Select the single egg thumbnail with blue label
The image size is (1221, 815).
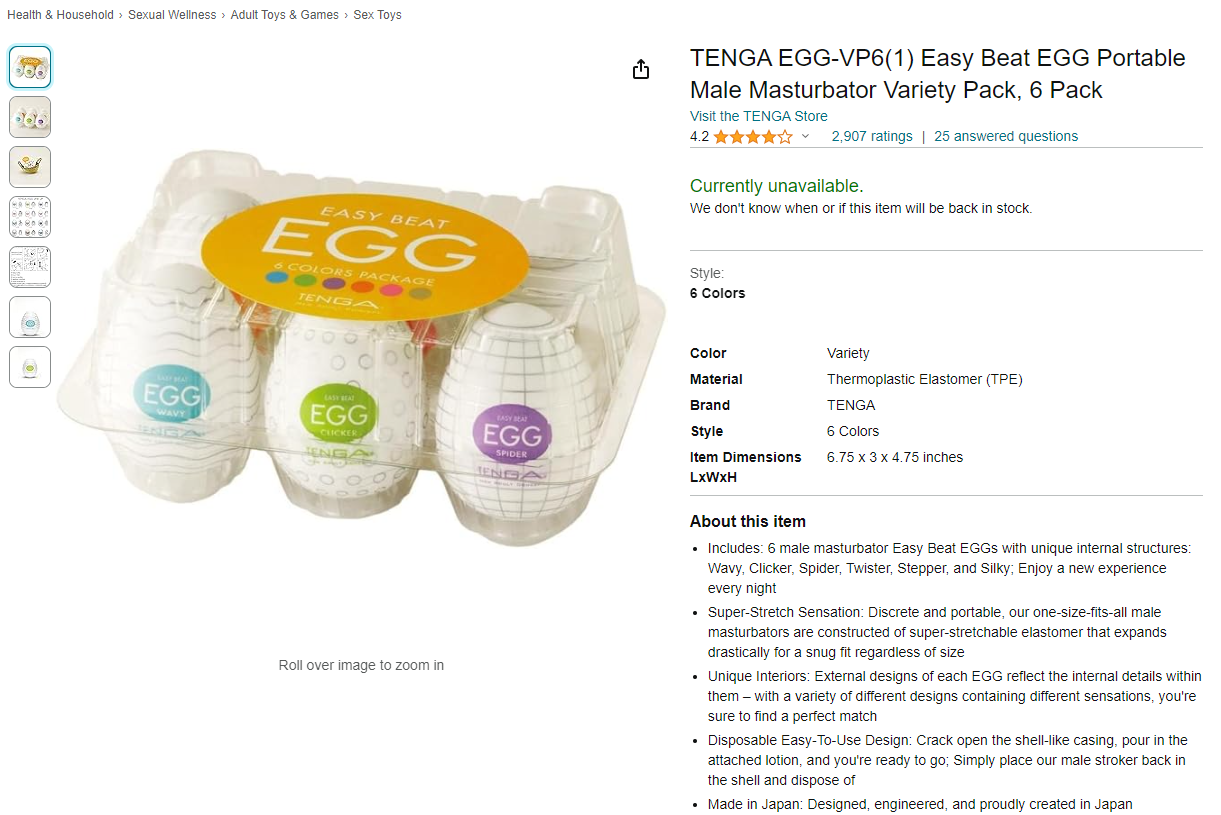pos(30,317)
